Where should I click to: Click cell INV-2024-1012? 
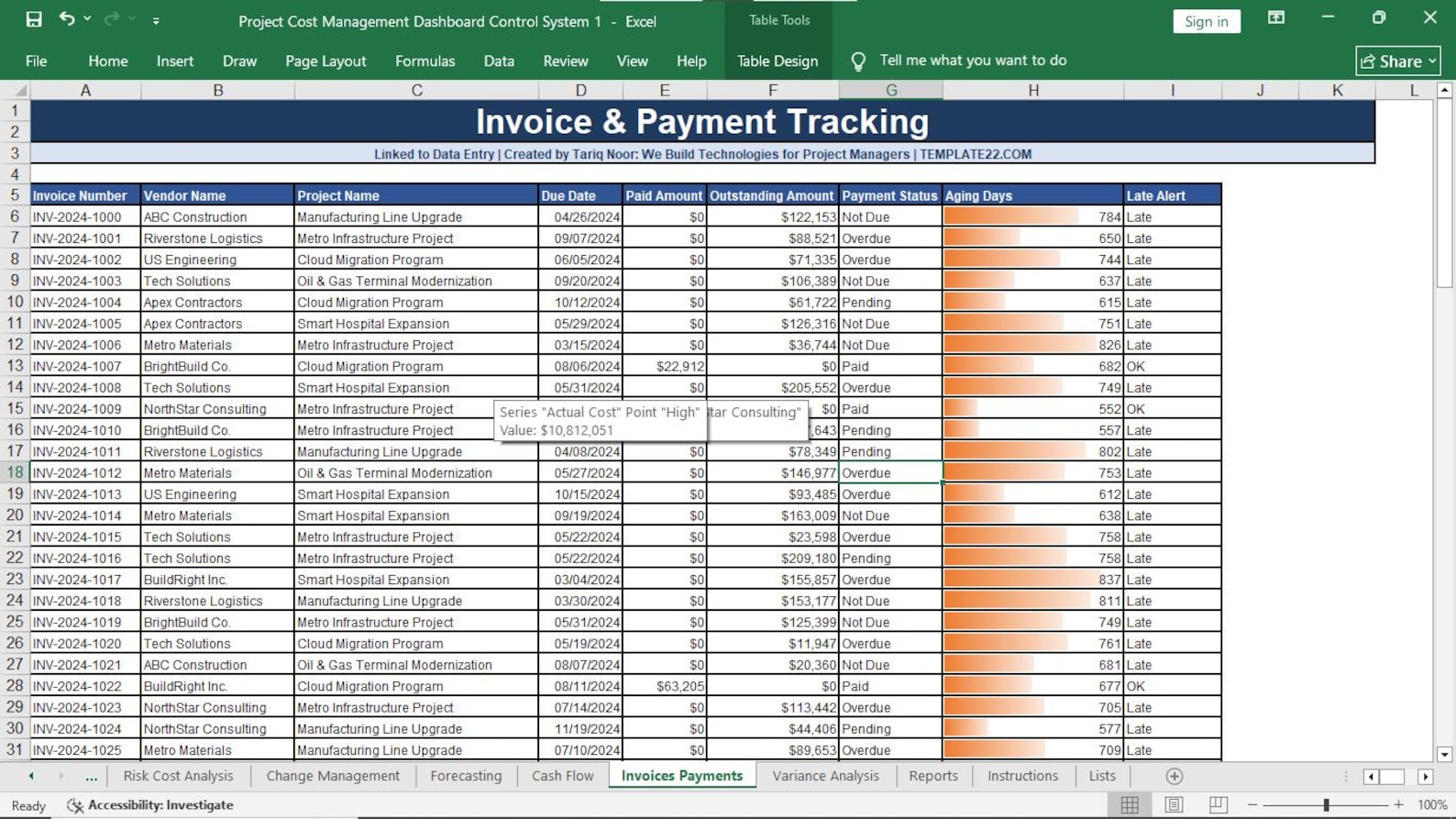pos(85,473)
